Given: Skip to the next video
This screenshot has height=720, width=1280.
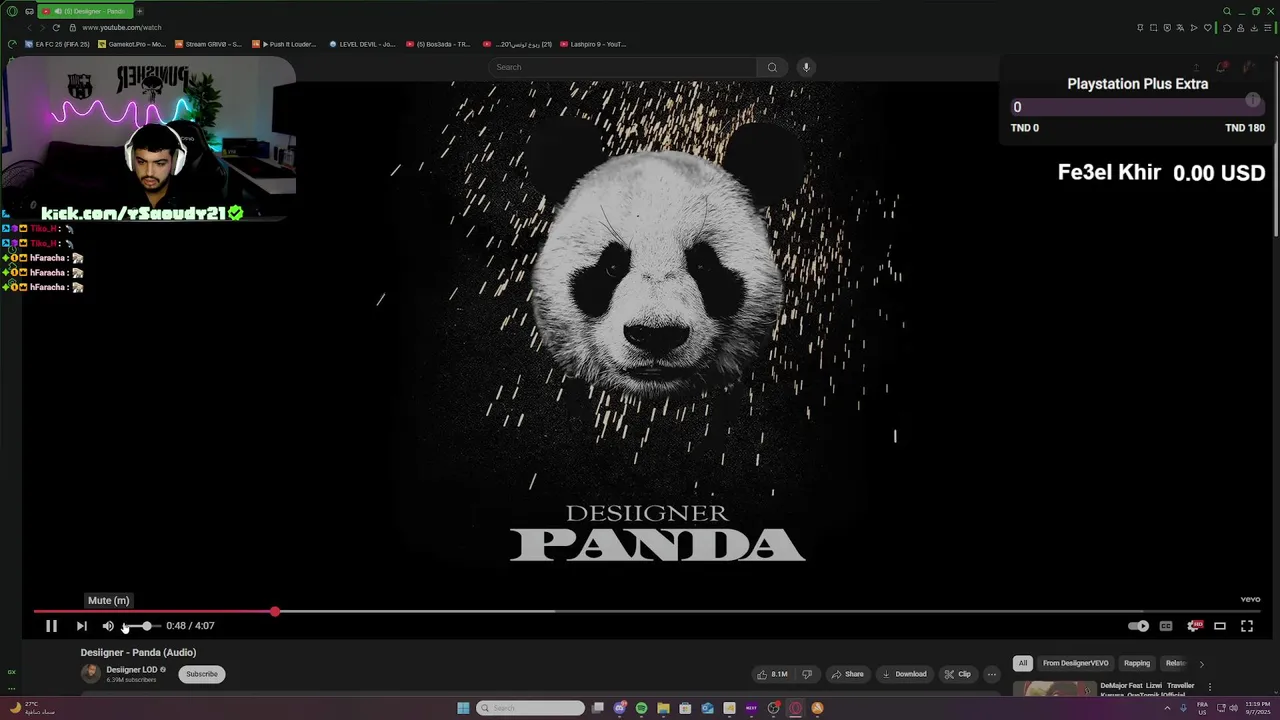Looking at the screenshot, I should [81, 626].
